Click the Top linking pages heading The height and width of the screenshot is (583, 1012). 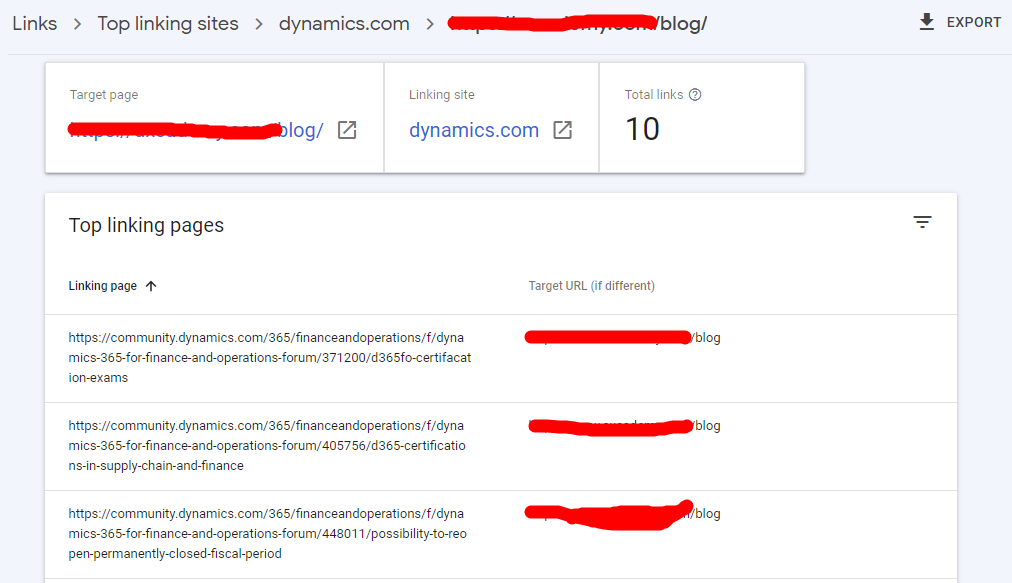tap(147, 225)
